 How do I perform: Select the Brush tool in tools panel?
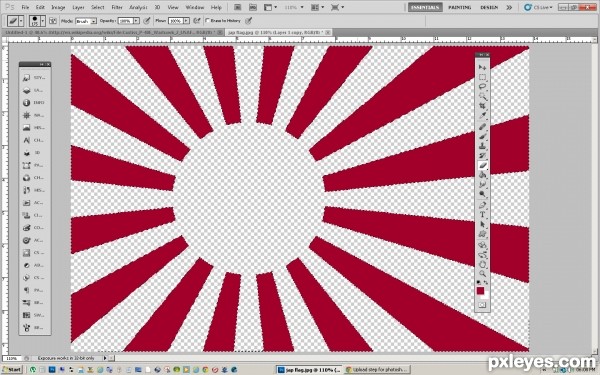(482, 137)
